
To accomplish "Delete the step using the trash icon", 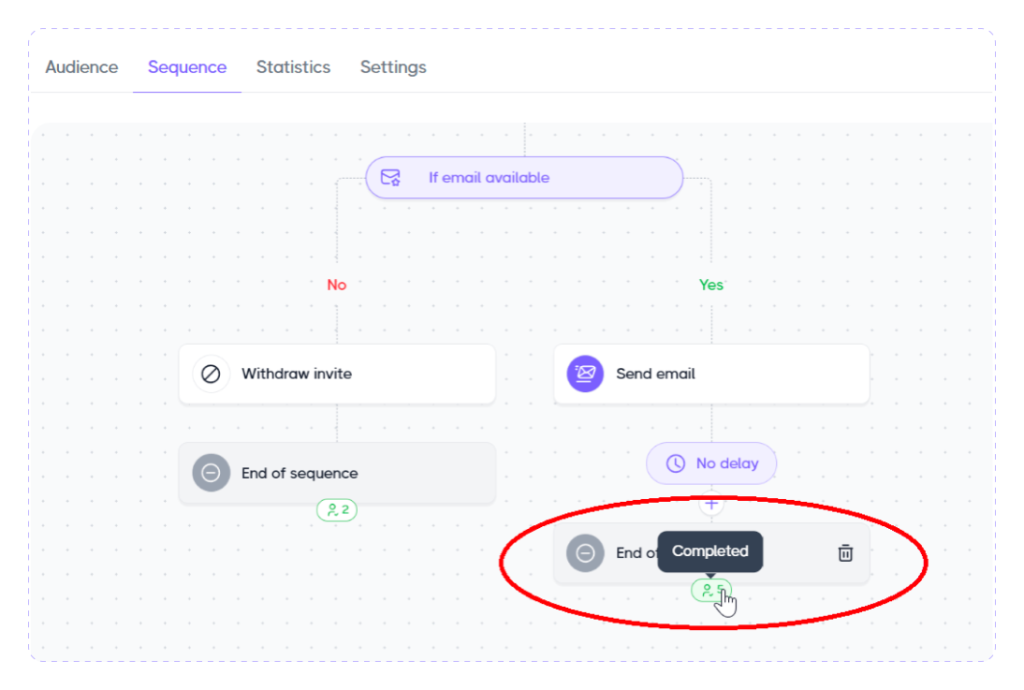I will pos(845,553).
